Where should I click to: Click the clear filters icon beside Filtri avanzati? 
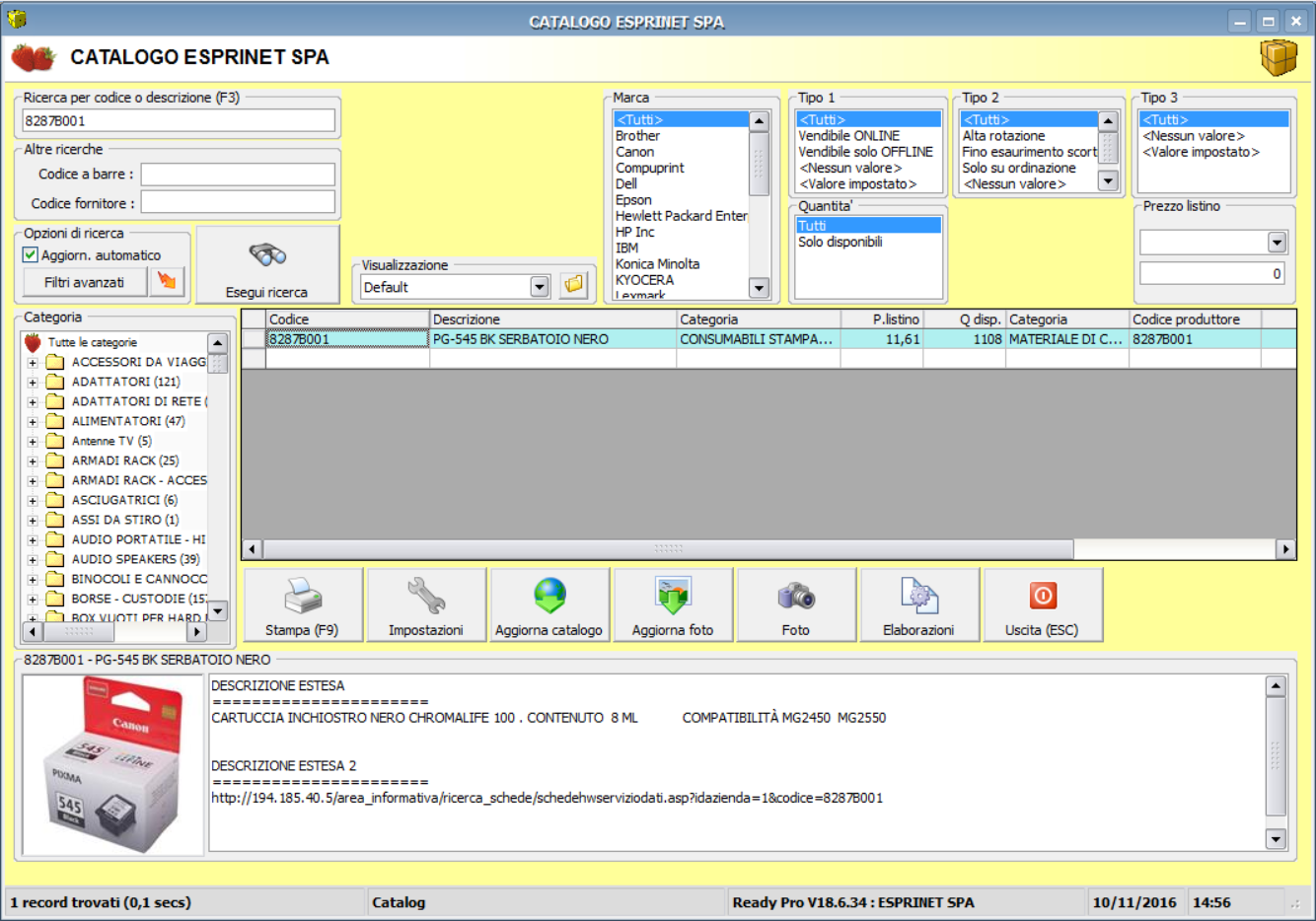[168, 282]
